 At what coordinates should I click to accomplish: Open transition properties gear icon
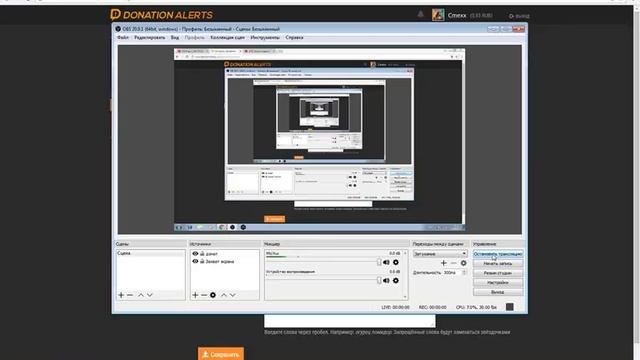pyautogui.click(x=463, y=263)
